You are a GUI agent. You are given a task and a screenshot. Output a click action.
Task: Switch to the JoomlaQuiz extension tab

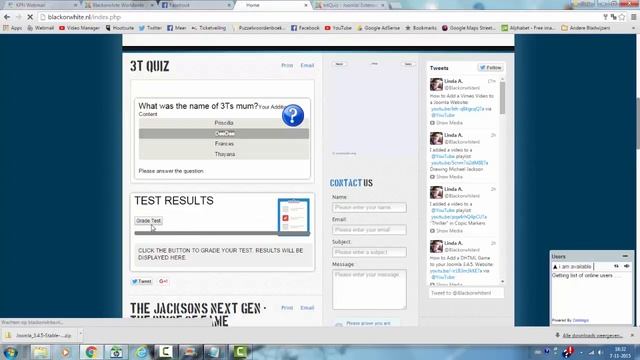tap(350, 5)
